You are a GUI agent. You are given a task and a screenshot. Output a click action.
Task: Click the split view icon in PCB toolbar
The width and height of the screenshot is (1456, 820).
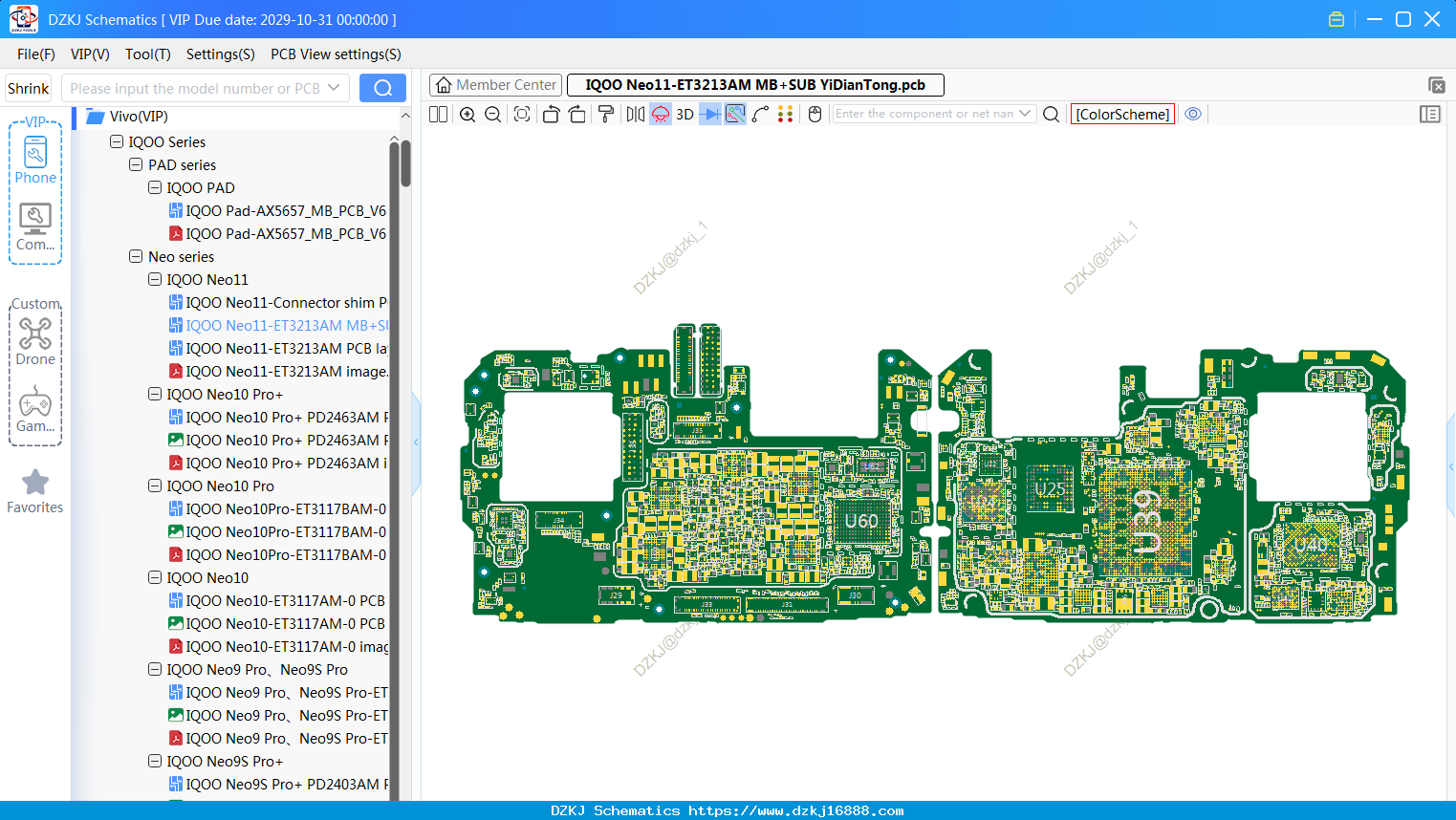pos(438,115)
